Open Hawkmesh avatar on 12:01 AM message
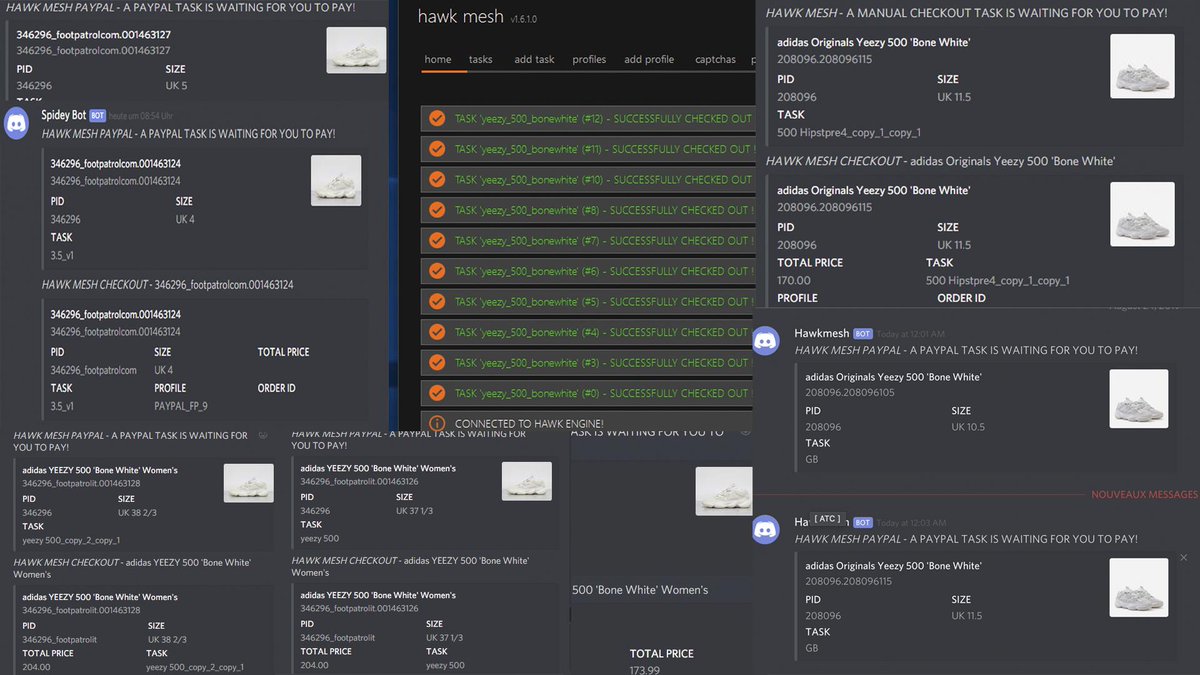The height and width of the screenshot is (675, 1200). 766,341
